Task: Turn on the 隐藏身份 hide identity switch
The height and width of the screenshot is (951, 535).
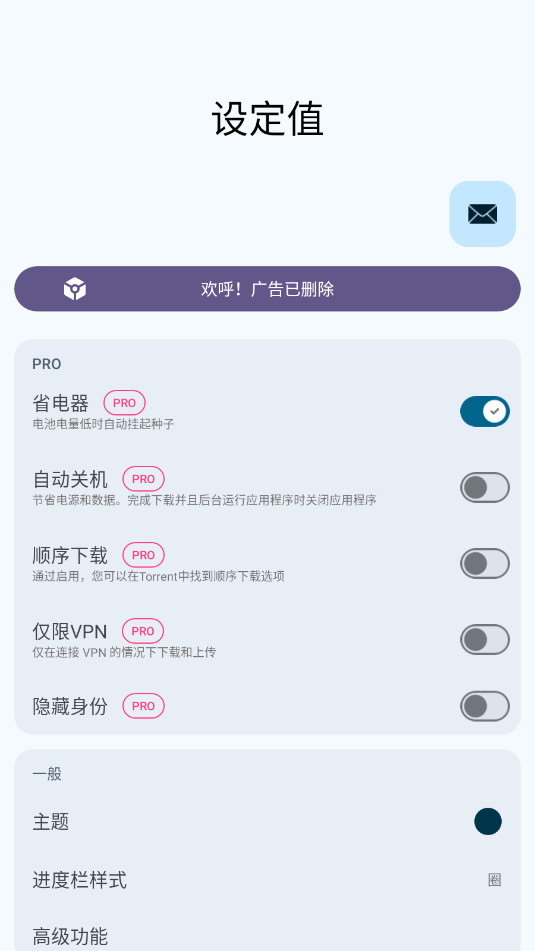Action: pyautogui.click(x=485, y=706)
